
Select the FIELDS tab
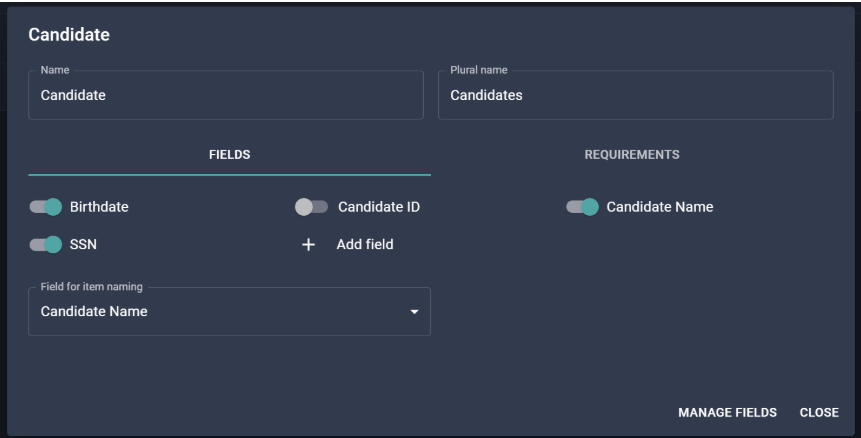click(x=230, y=155)
